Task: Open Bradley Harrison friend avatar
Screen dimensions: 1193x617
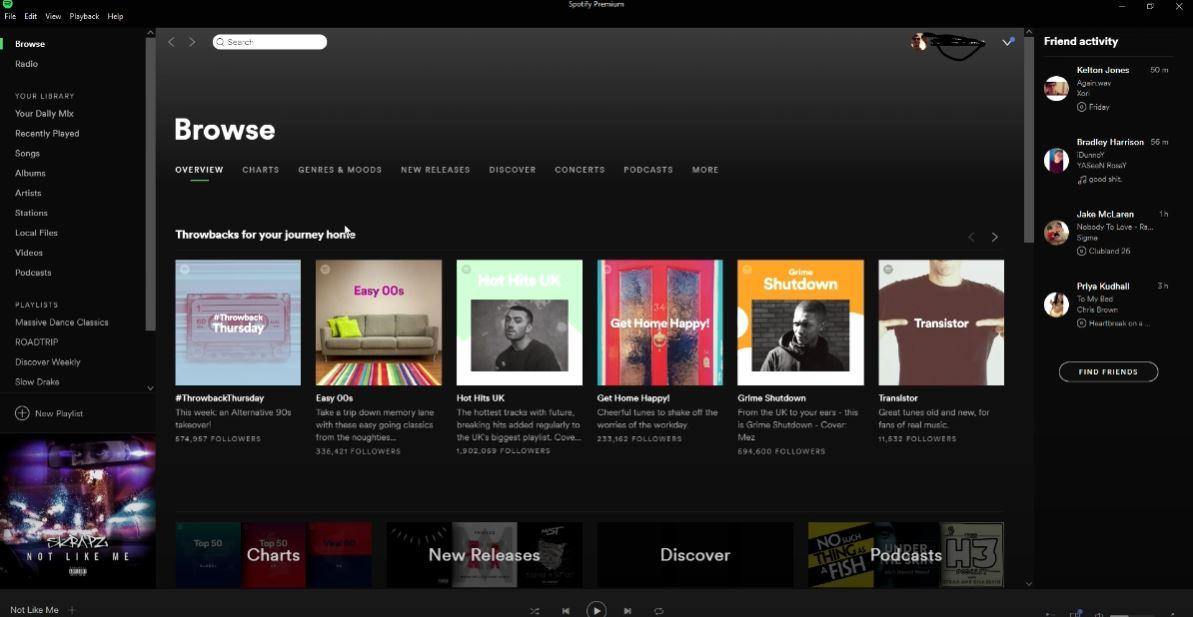Action: (1056, 161)
